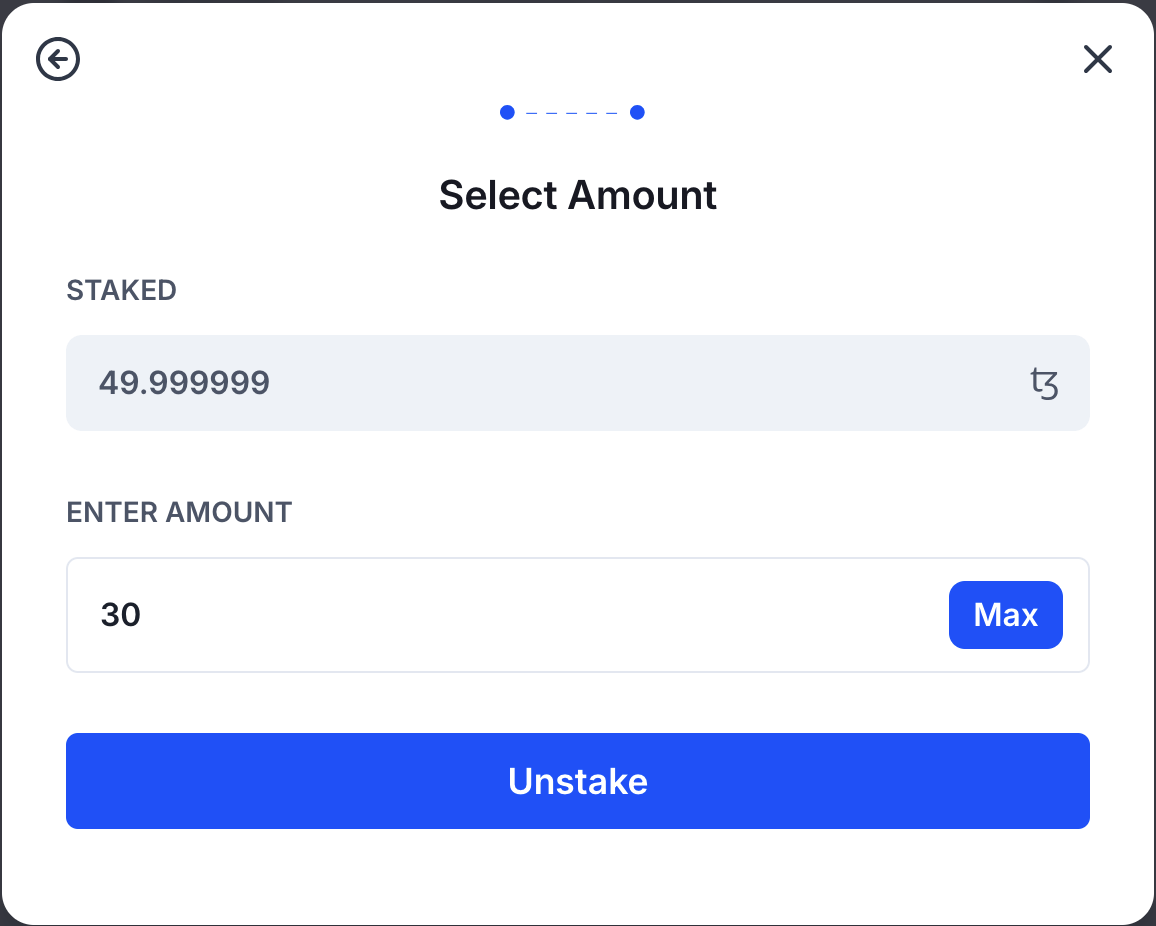Screen dimensions: 1156x926
Task: Focus the Enter Amount input field
Action: pos(500,615)
